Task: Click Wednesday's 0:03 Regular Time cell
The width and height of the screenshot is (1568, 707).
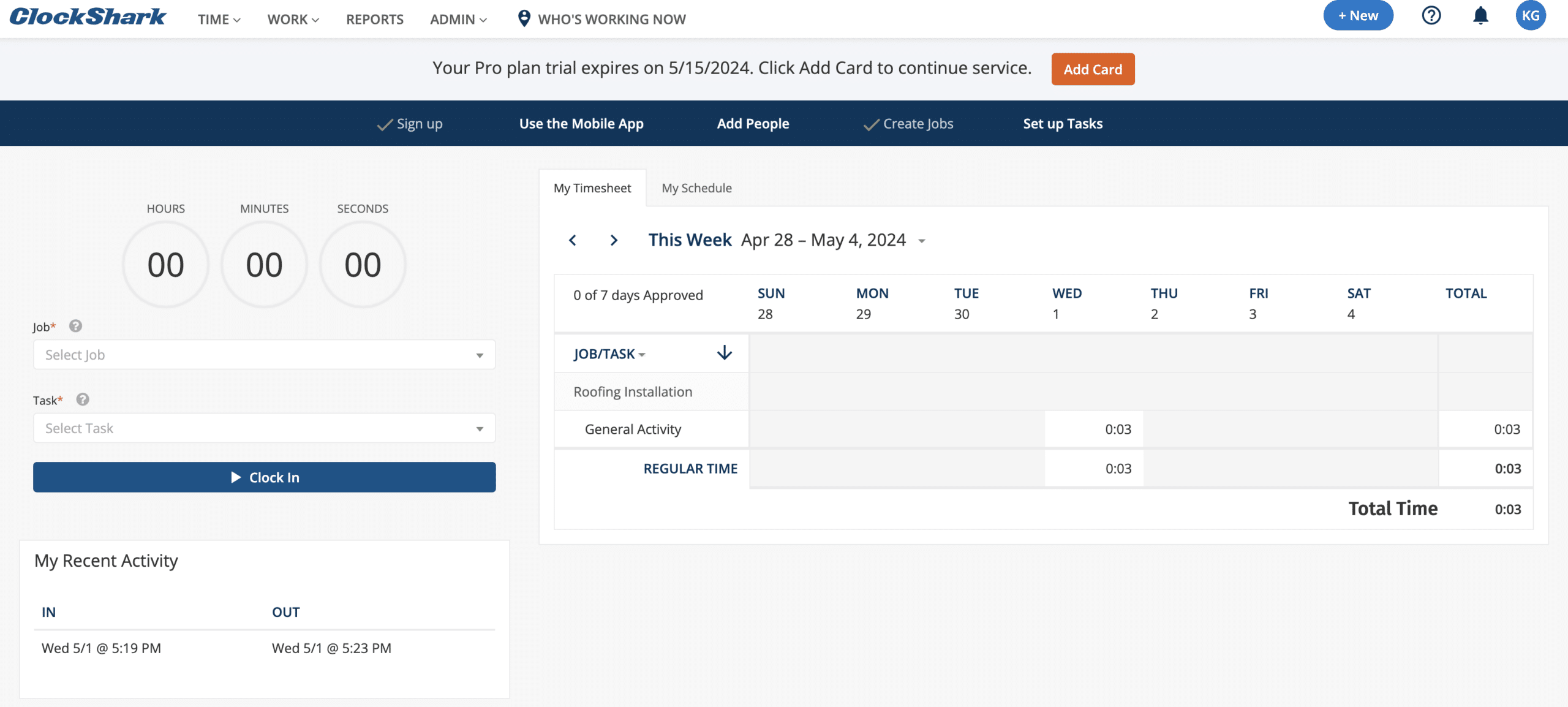Action: pyautogui.click(x=1094, y=469)
